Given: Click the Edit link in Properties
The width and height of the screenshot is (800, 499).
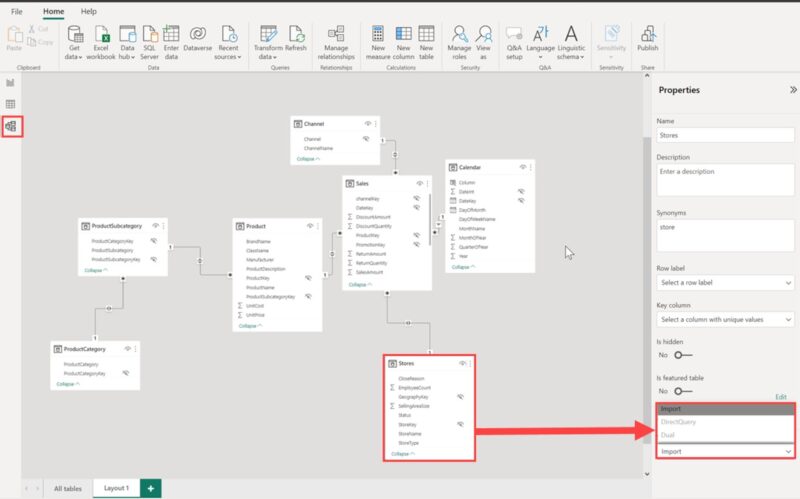Looking at the screenshot, I should tap(780, 397).
